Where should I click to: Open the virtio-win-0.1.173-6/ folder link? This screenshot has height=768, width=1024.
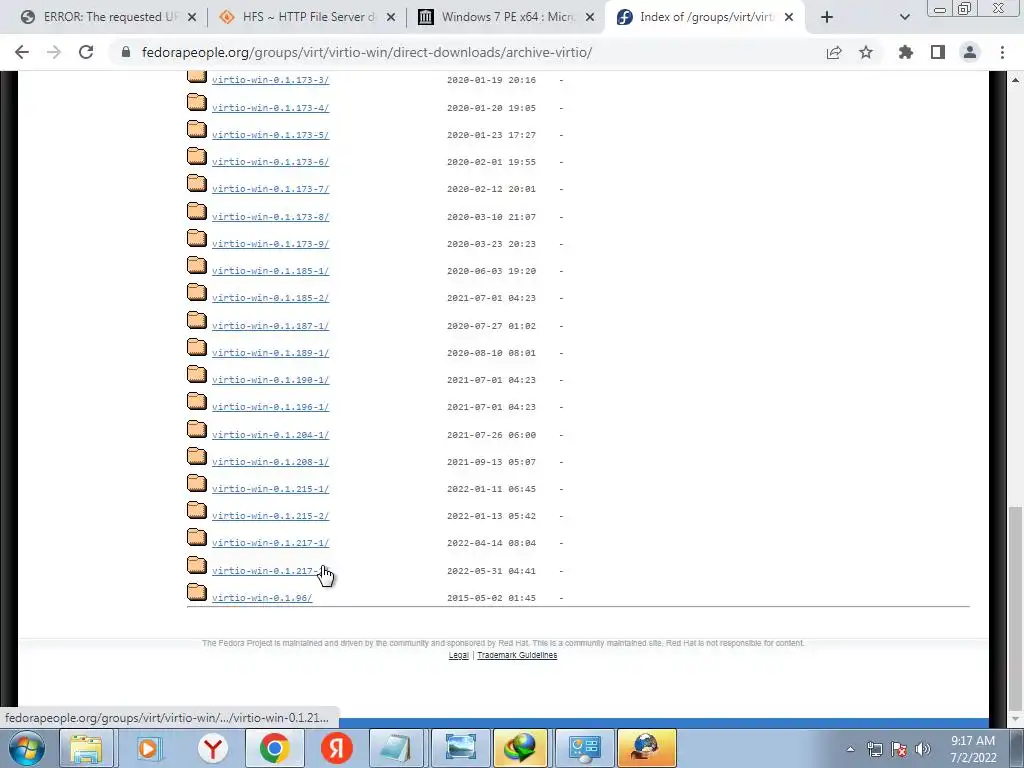[x=270, y=162]
